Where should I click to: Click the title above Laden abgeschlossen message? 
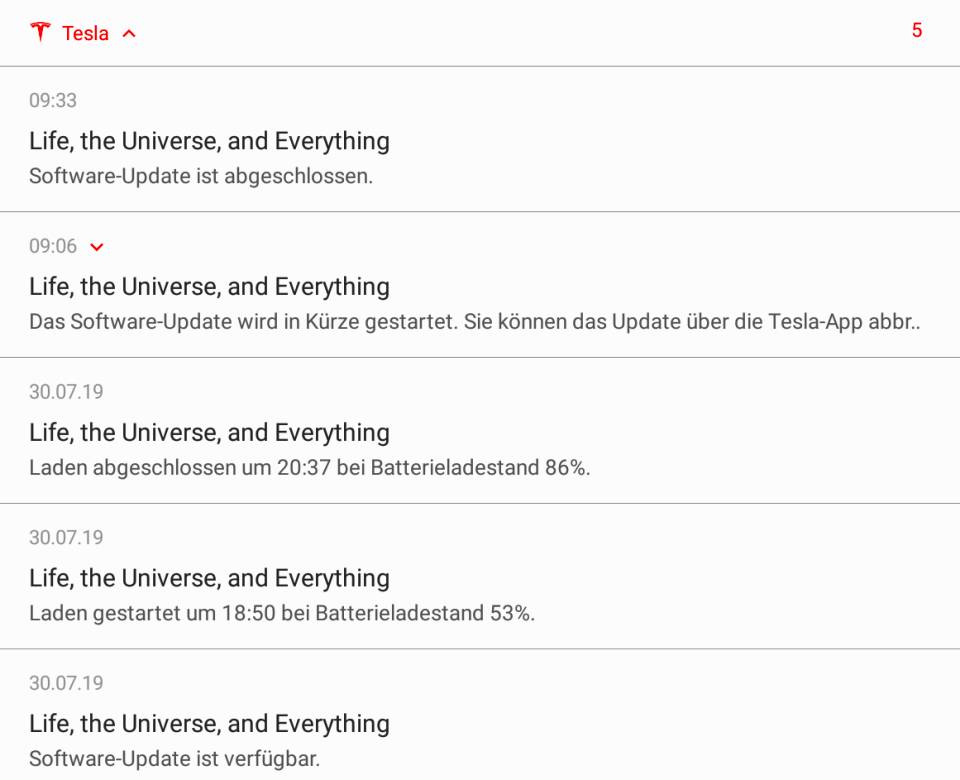[209, 433]
